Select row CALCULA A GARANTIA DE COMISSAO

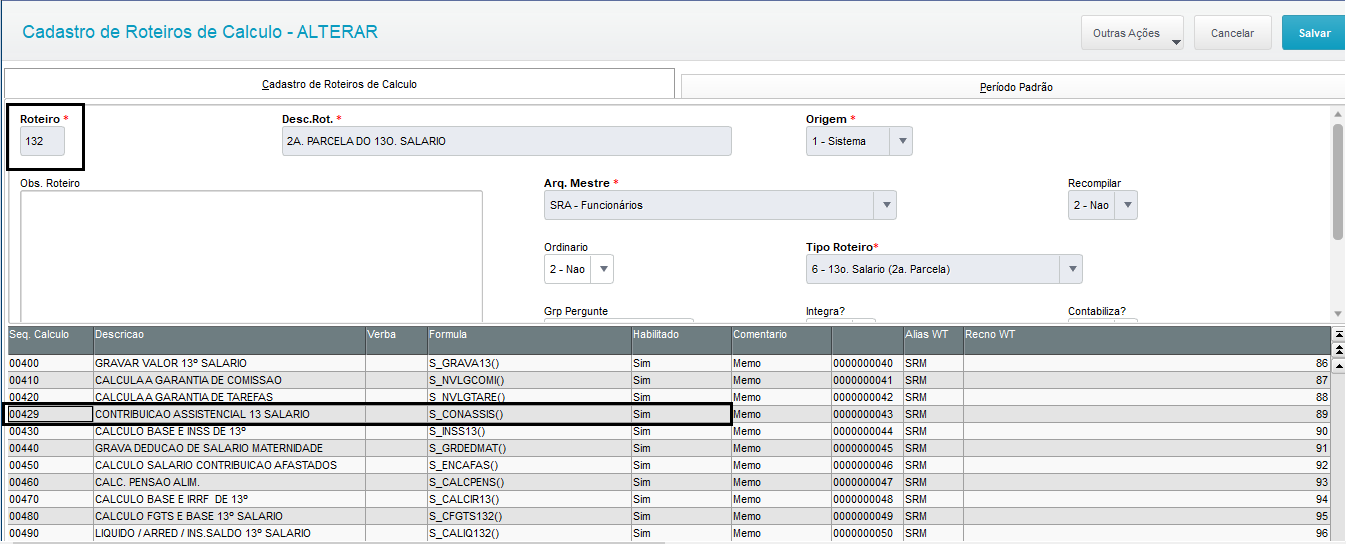click(668, 380)
